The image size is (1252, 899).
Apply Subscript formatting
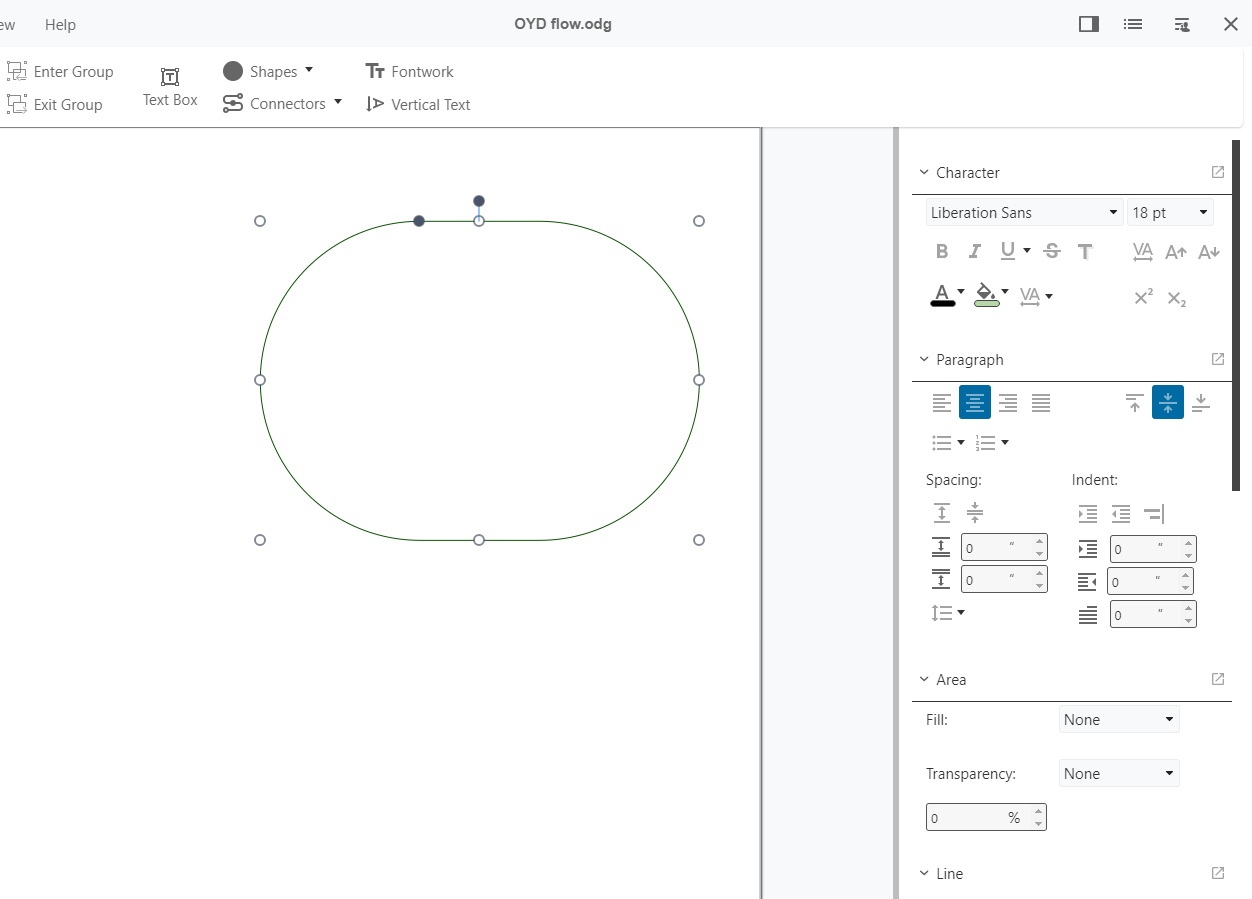1177,299
